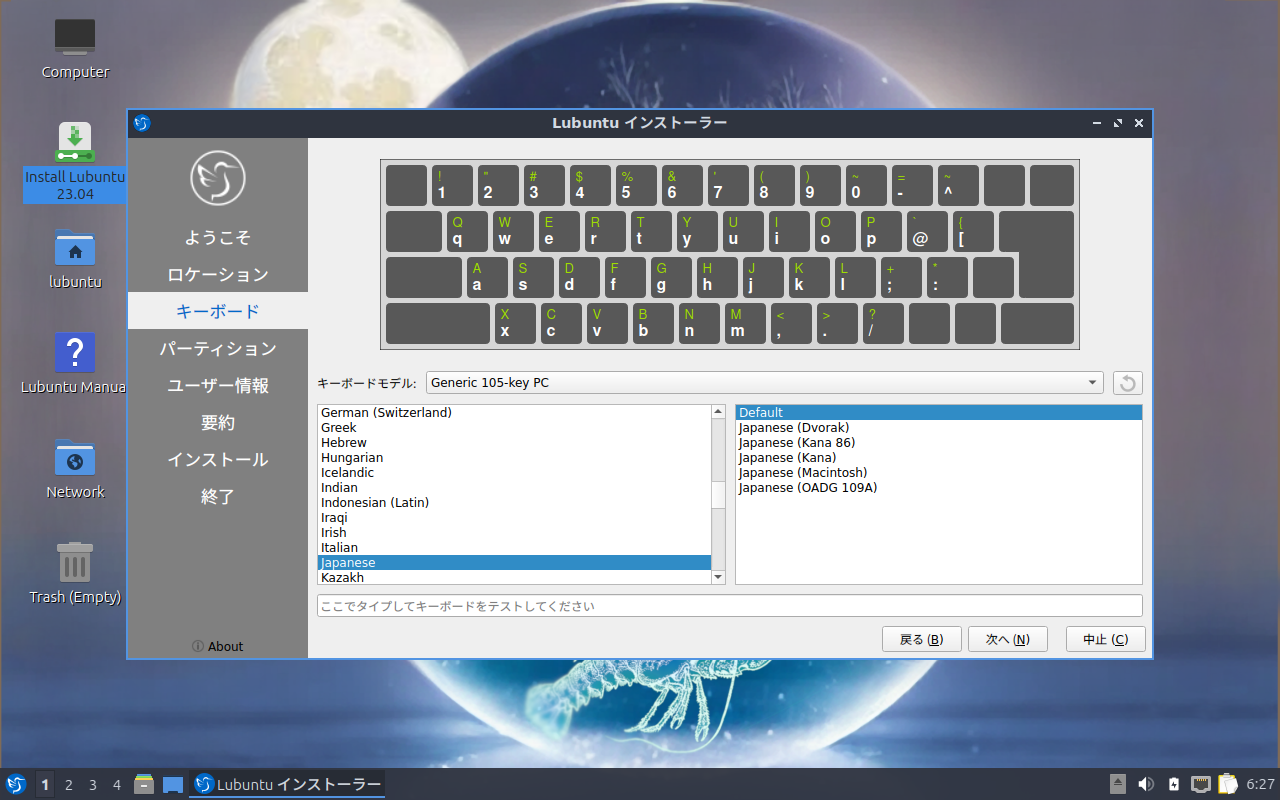
Task: Click 次へ (N) next button
Action: (x=1007, y=639)
